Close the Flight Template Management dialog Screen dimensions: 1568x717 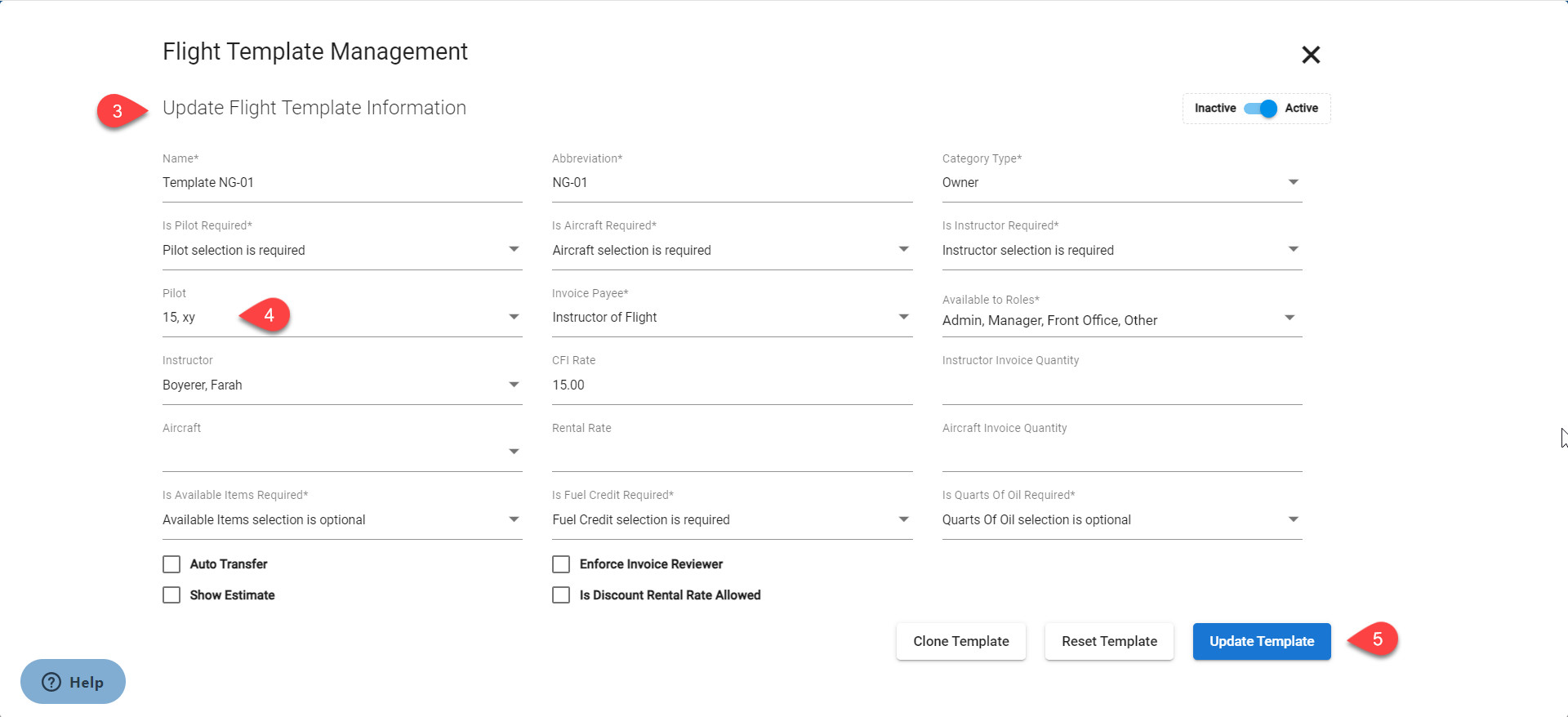point(1310,55)
